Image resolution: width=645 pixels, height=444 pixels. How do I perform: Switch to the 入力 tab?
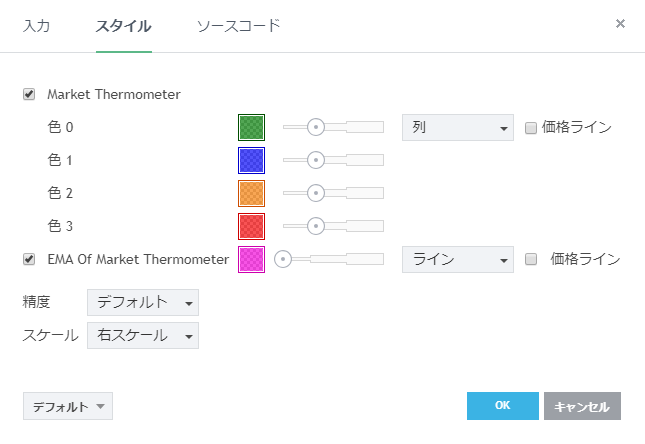(37, 25)
